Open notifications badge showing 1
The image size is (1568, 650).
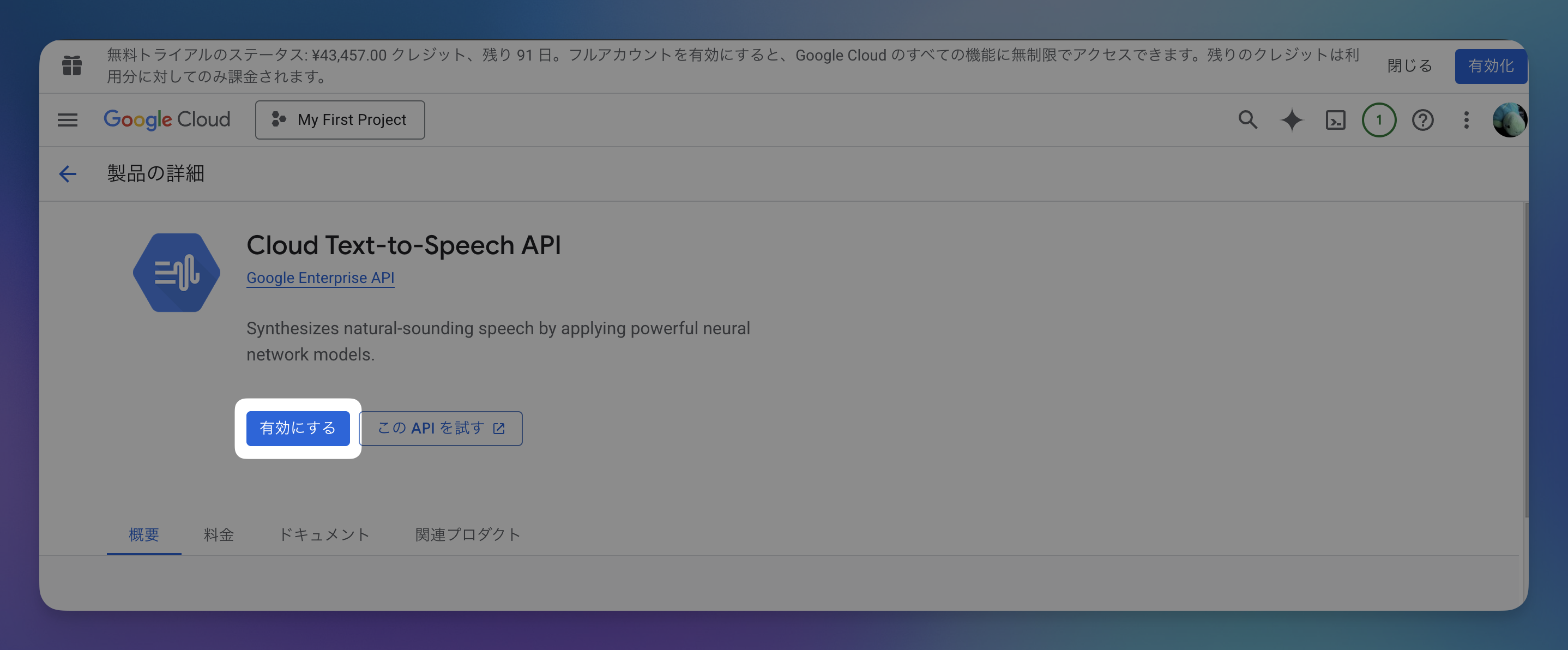[1379, 120]
